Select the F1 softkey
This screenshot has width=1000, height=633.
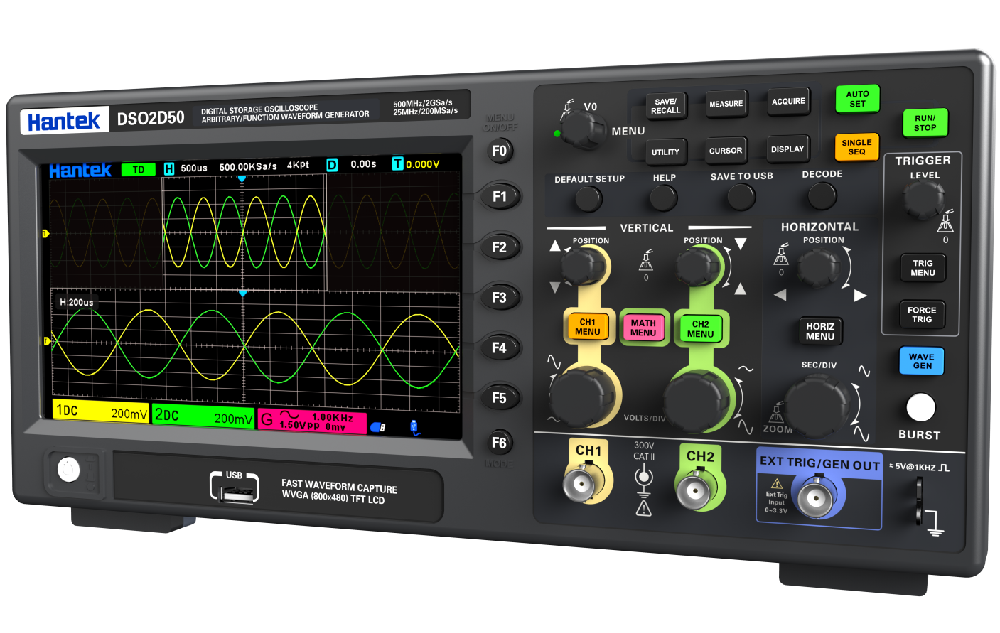(499, 196)
